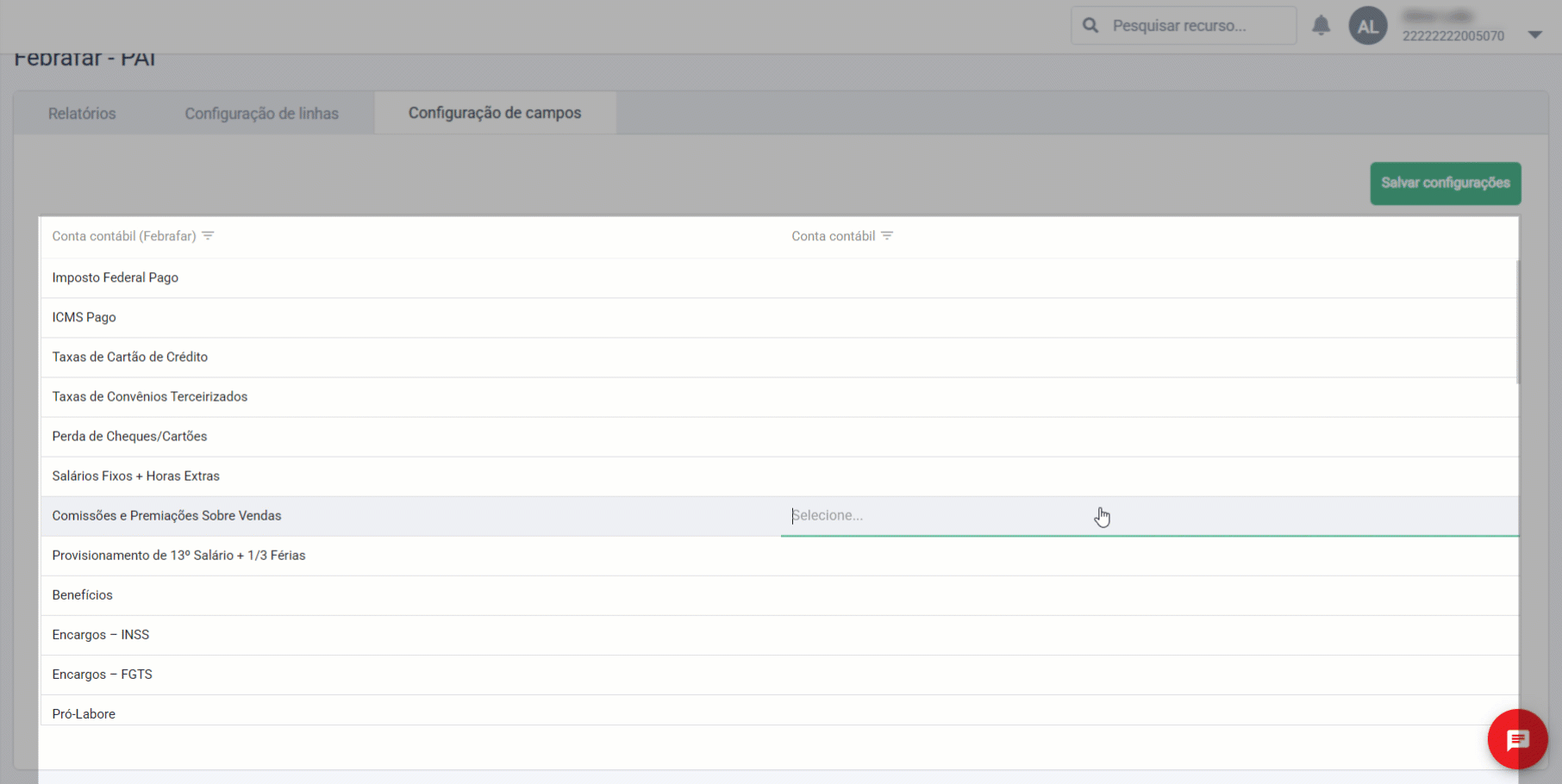Filter the Conta contábil (Febrafar) column

pyautogui.click(x=208, y=236)
